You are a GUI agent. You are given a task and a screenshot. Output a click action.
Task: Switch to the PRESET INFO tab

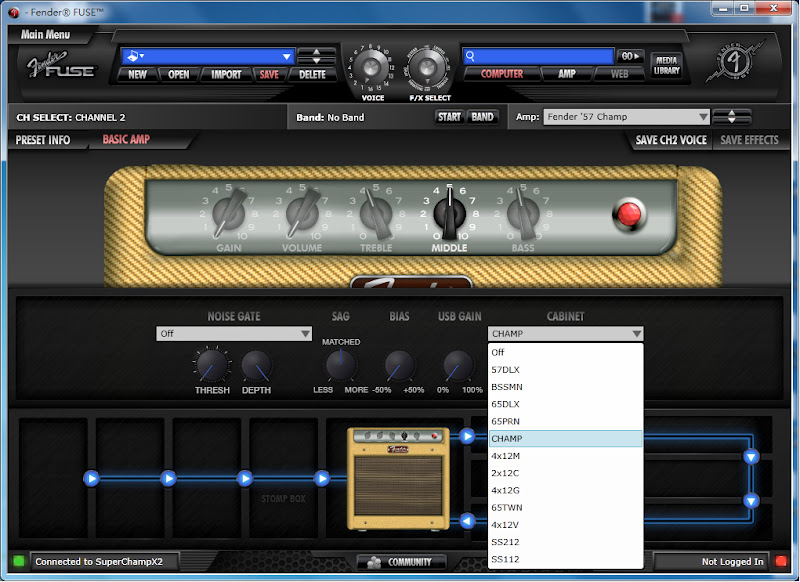tap(43, 140)
